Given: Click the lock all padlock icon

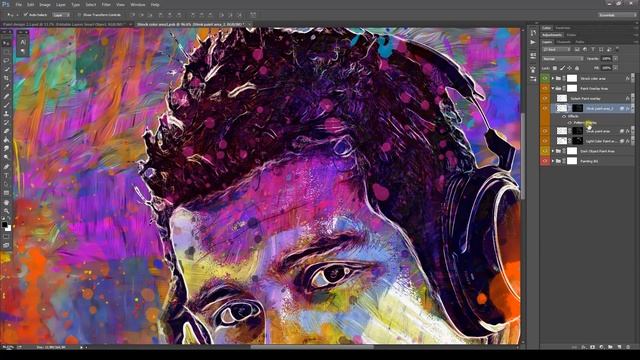Looking at the screenshot, I should coord(577,68).
